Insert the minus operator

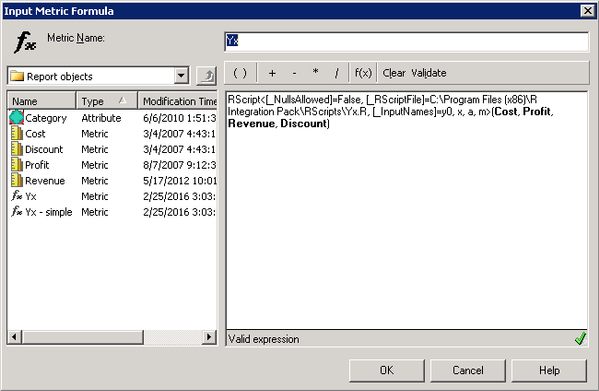pyautogui.click(x=294, y=73)
